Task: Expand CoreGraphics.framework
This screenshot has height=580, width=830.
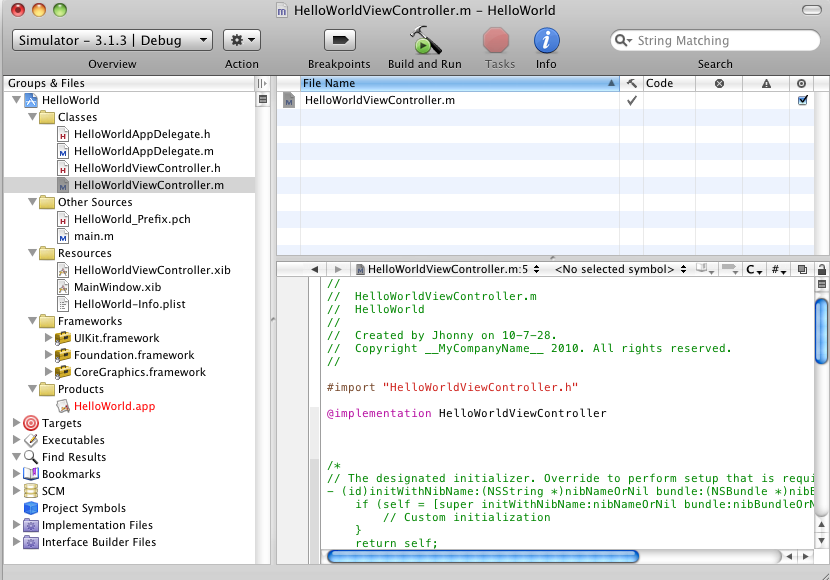Action: click(x=48, y=371)
